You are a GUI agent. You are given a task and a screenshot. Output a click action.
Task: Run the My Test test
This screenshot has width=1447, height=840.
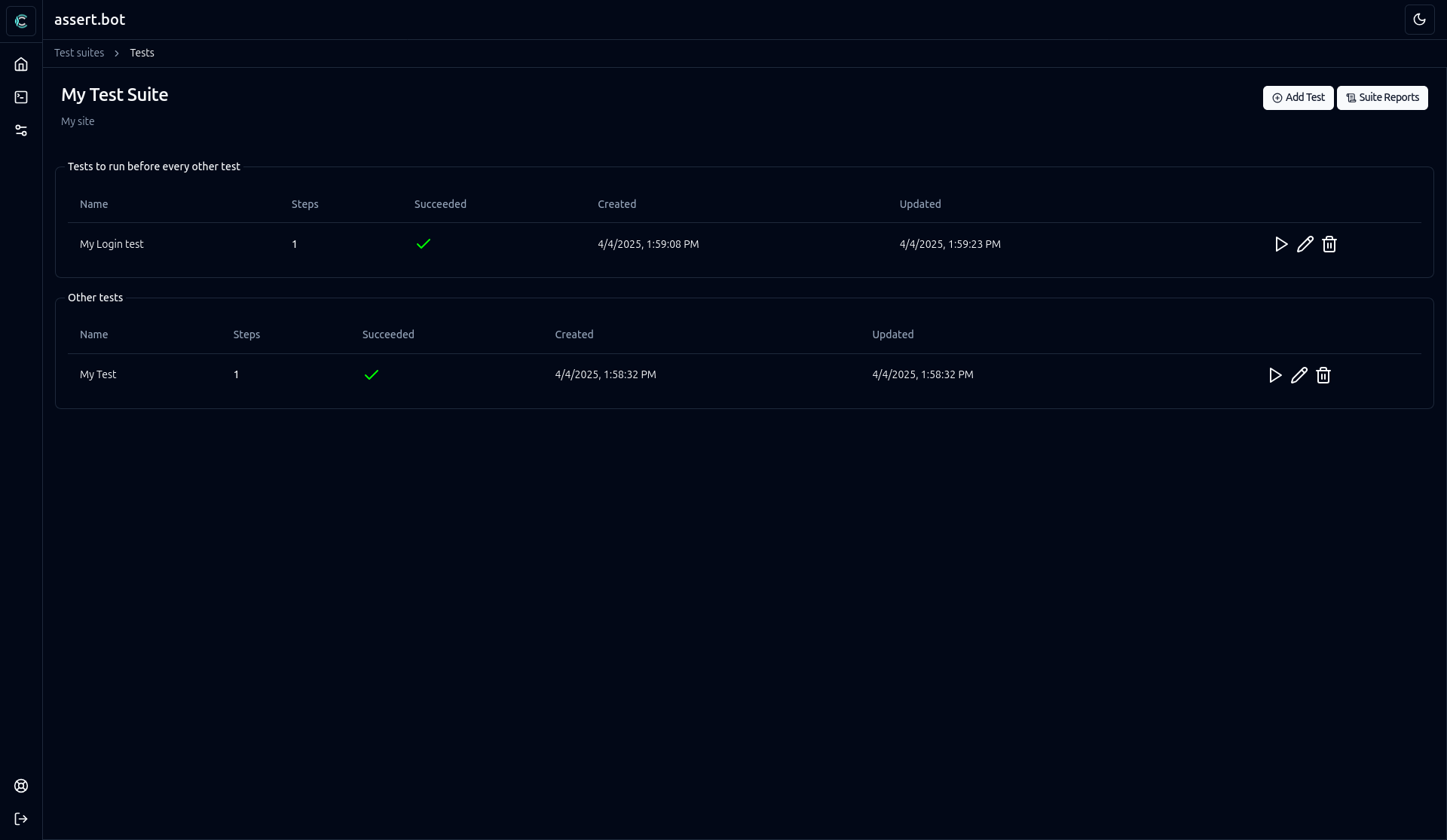[1274, 375]
